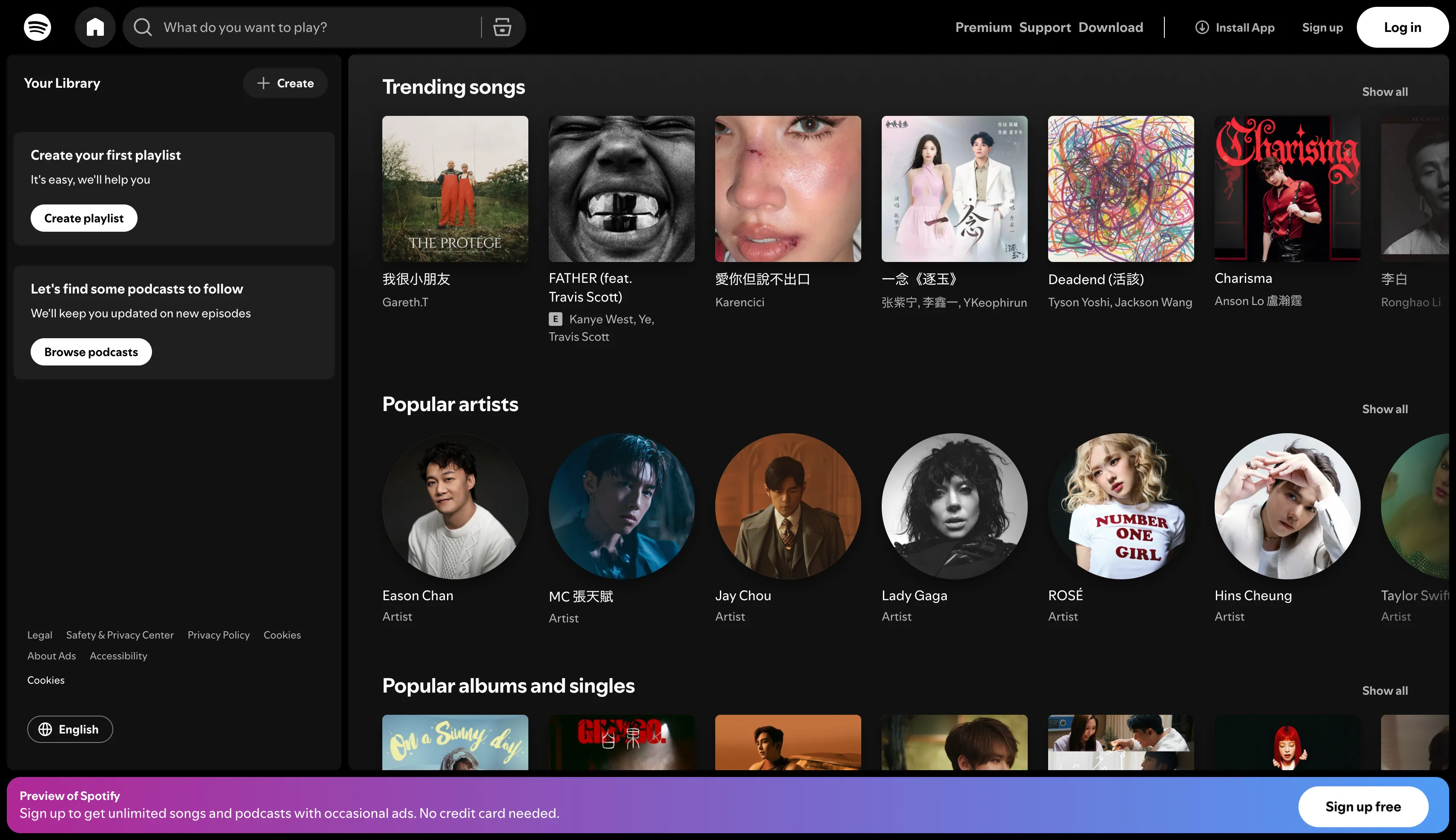This screenshot has height=840, width=1456.
Task: Click the Spotify logo icon
Action: click(x=37, y=27)
